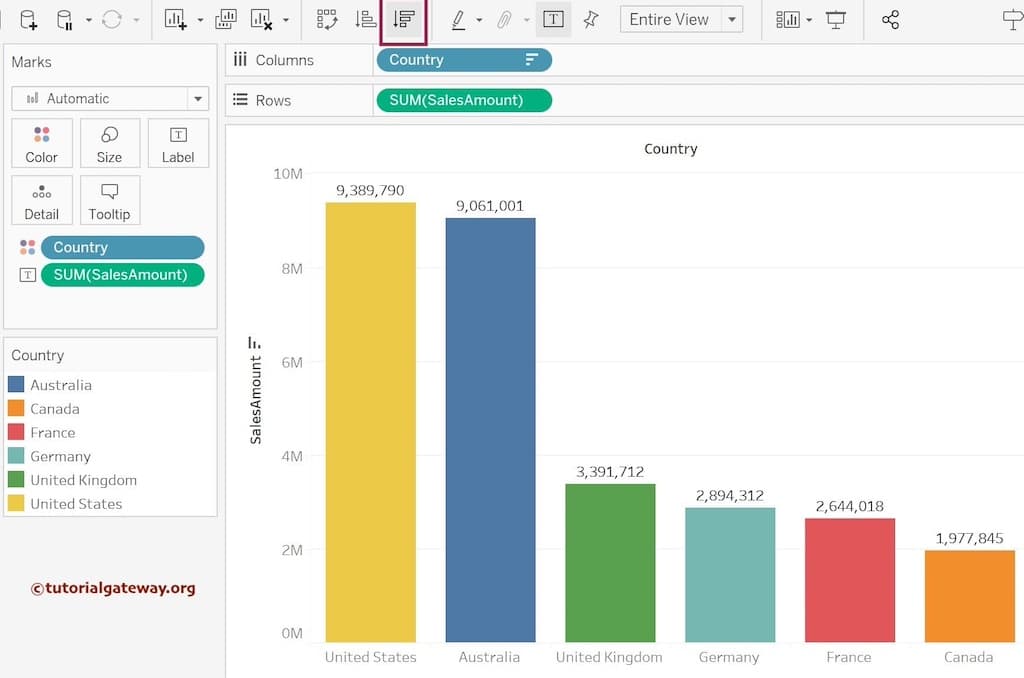Click the swap rows and columns icon
1024x678 pixels.
coord(325,19)
